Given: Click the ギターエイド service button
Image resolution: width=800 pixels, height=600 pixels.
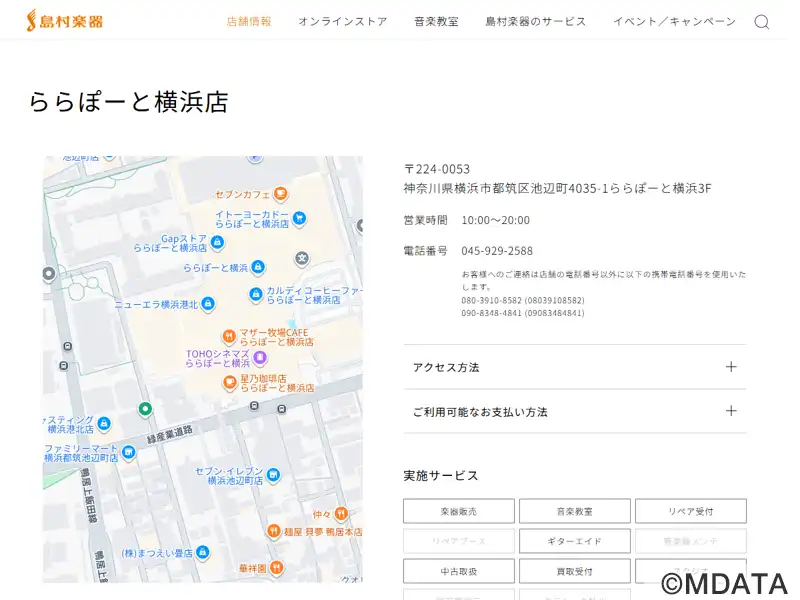Looking at the screenshot, I should coord(574,541).
